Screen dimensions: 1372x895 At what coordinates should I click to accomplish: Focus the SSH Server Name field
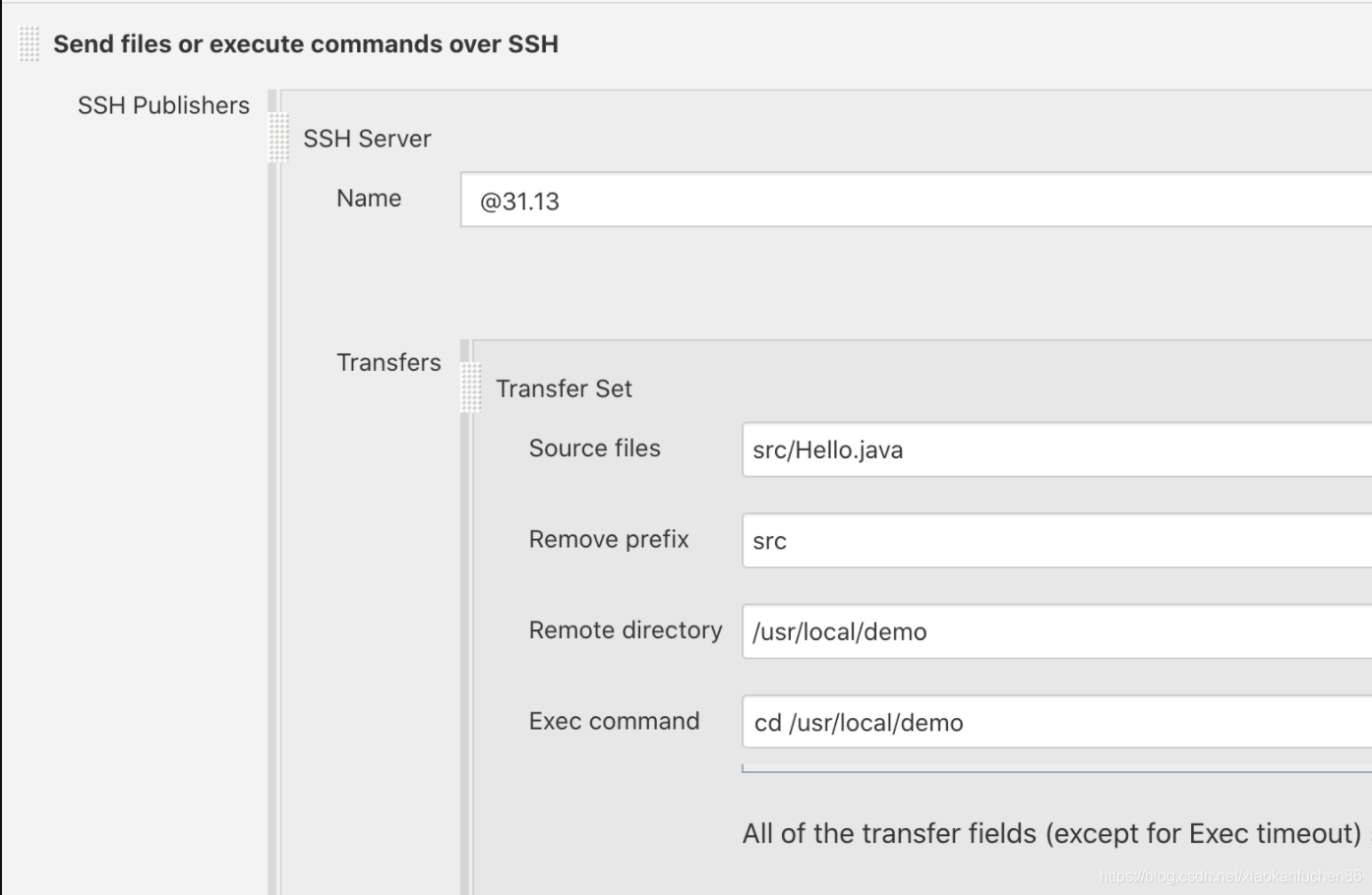916,200
